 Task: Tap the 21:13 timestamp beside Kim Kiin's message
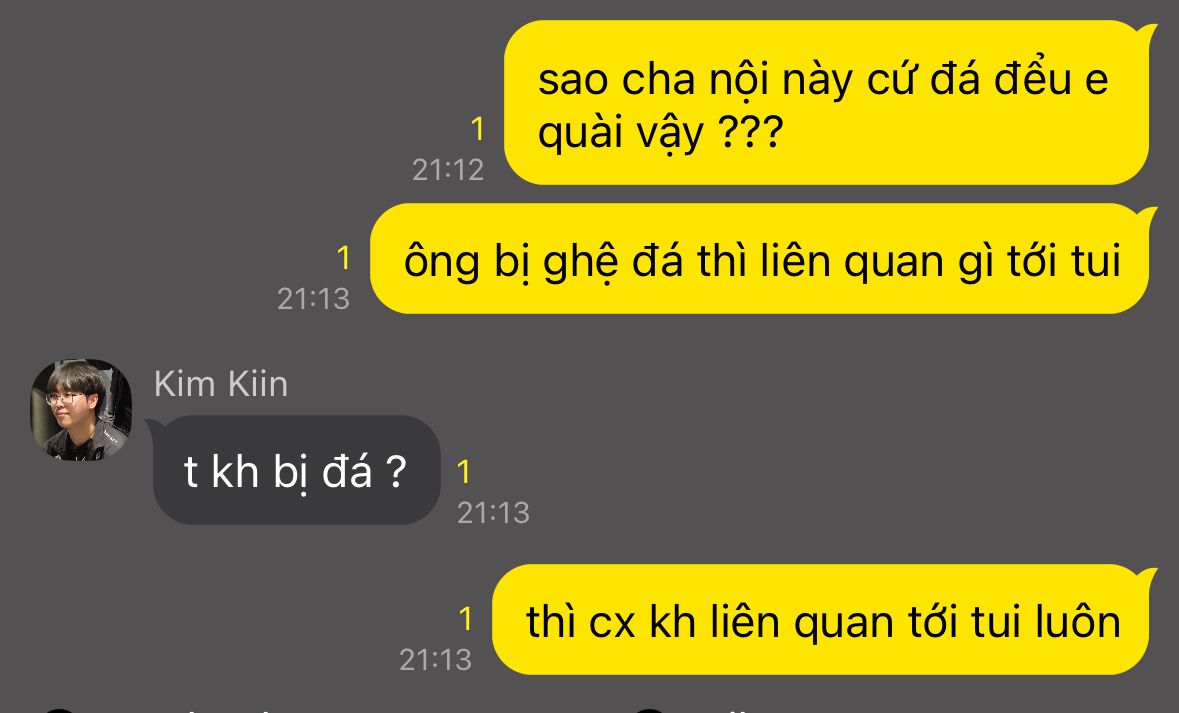pyautogui.click(x=493, y=513)
